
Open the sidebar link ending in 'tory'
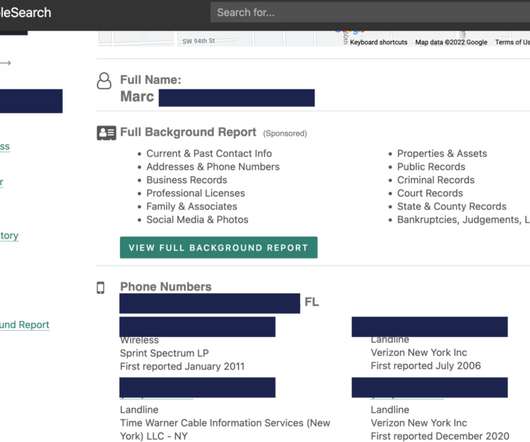[x=9, y=236]
